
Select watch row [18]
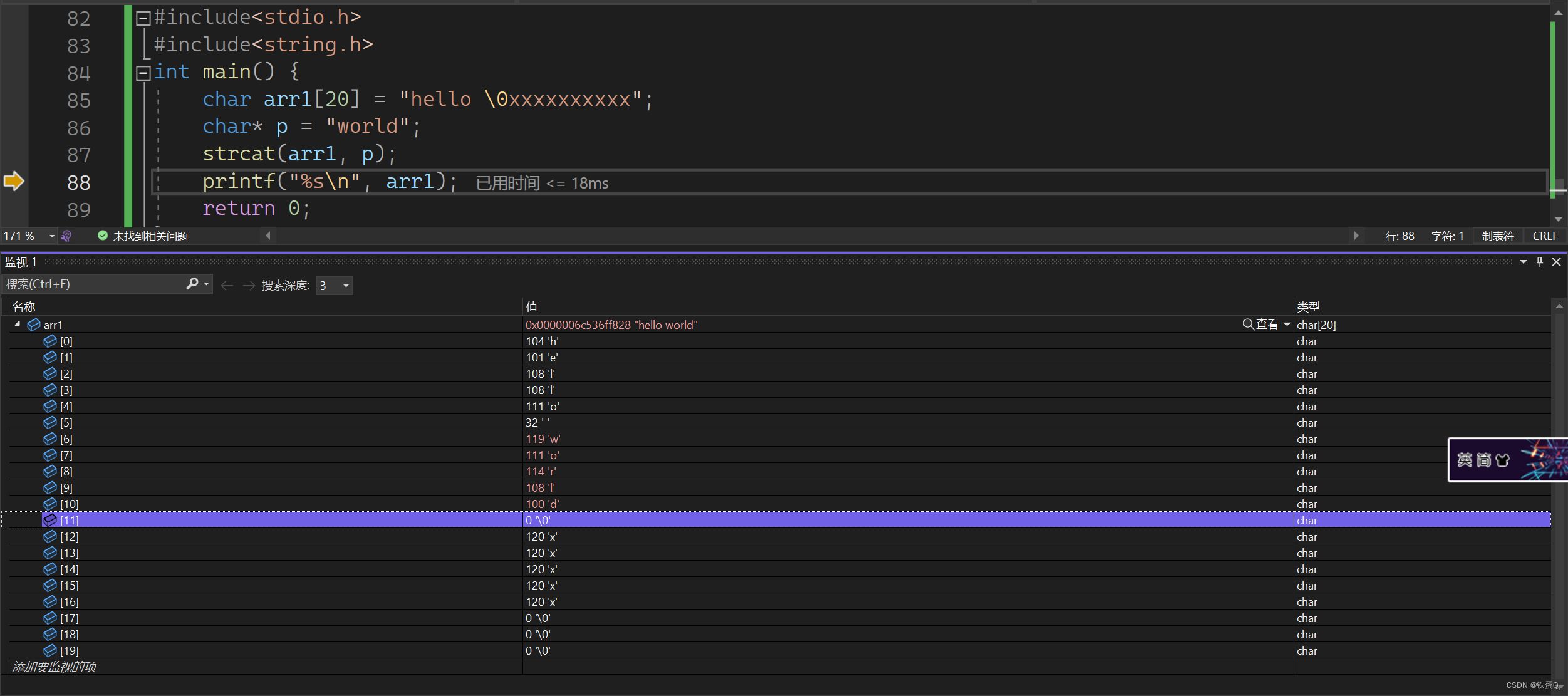pyautogui.click(x=780, y=634)
